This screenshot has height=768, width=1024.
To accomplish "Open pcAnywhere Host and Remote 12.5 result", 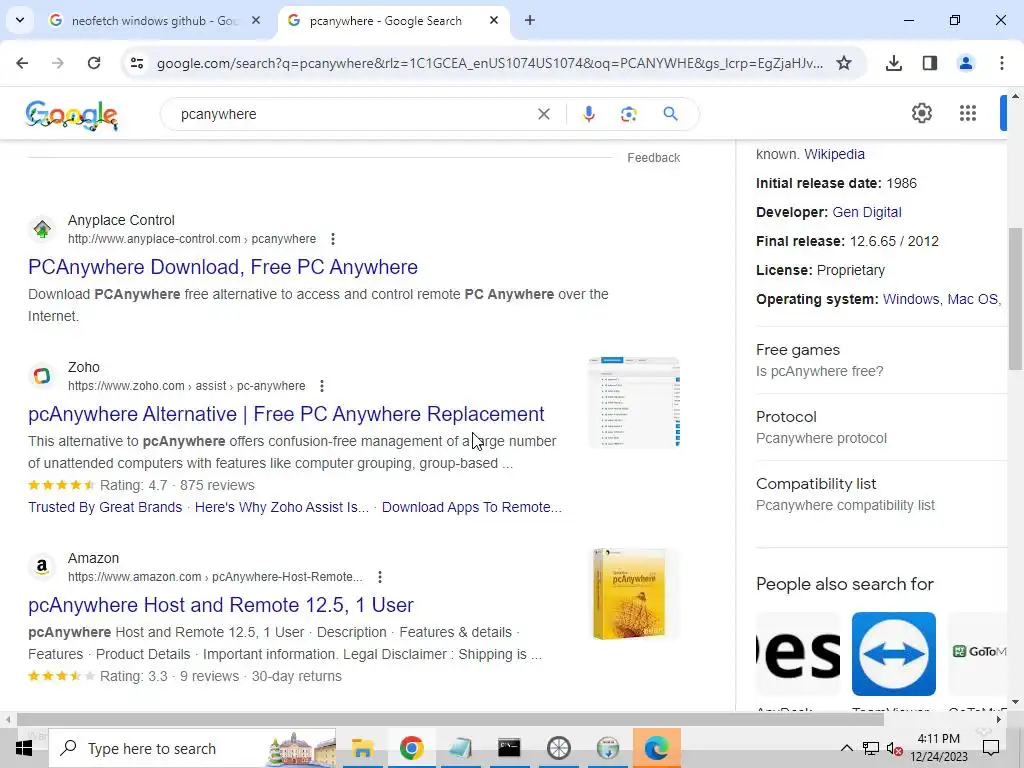I will click(221, 605).
